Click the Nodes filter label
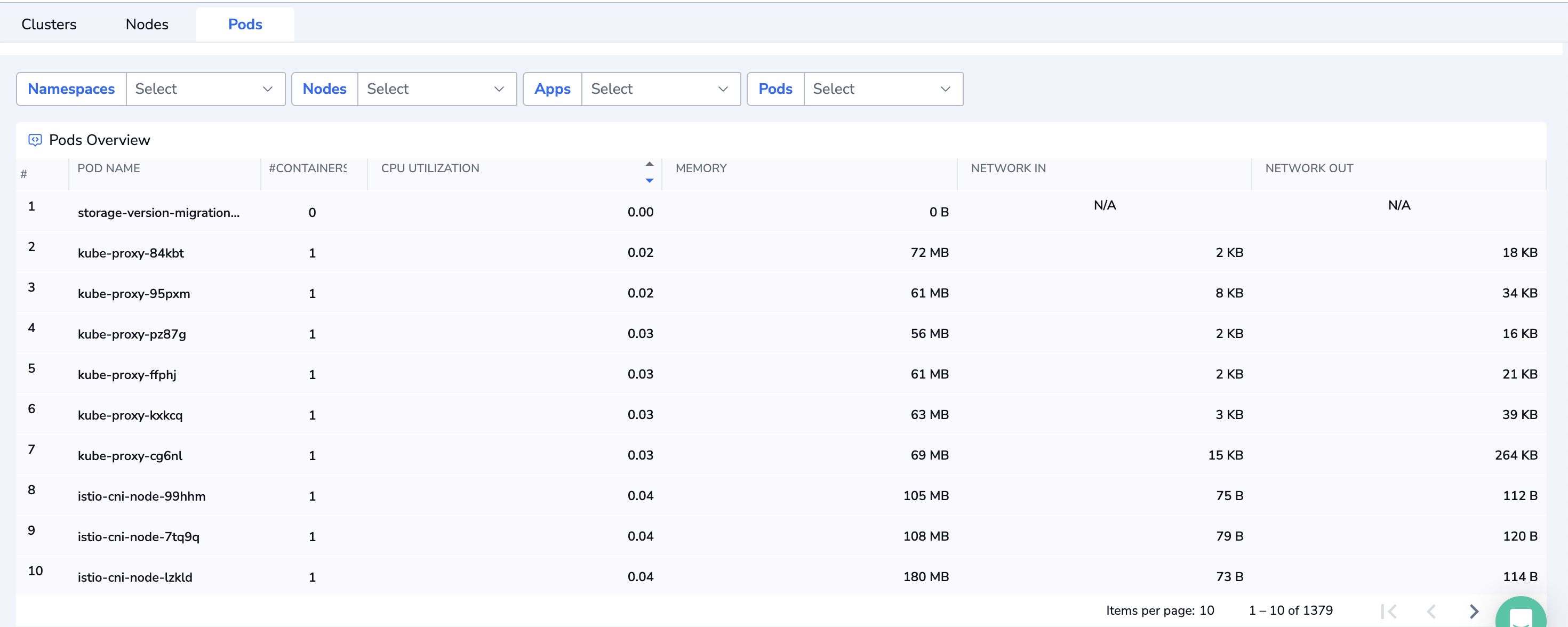 point(324,89)
